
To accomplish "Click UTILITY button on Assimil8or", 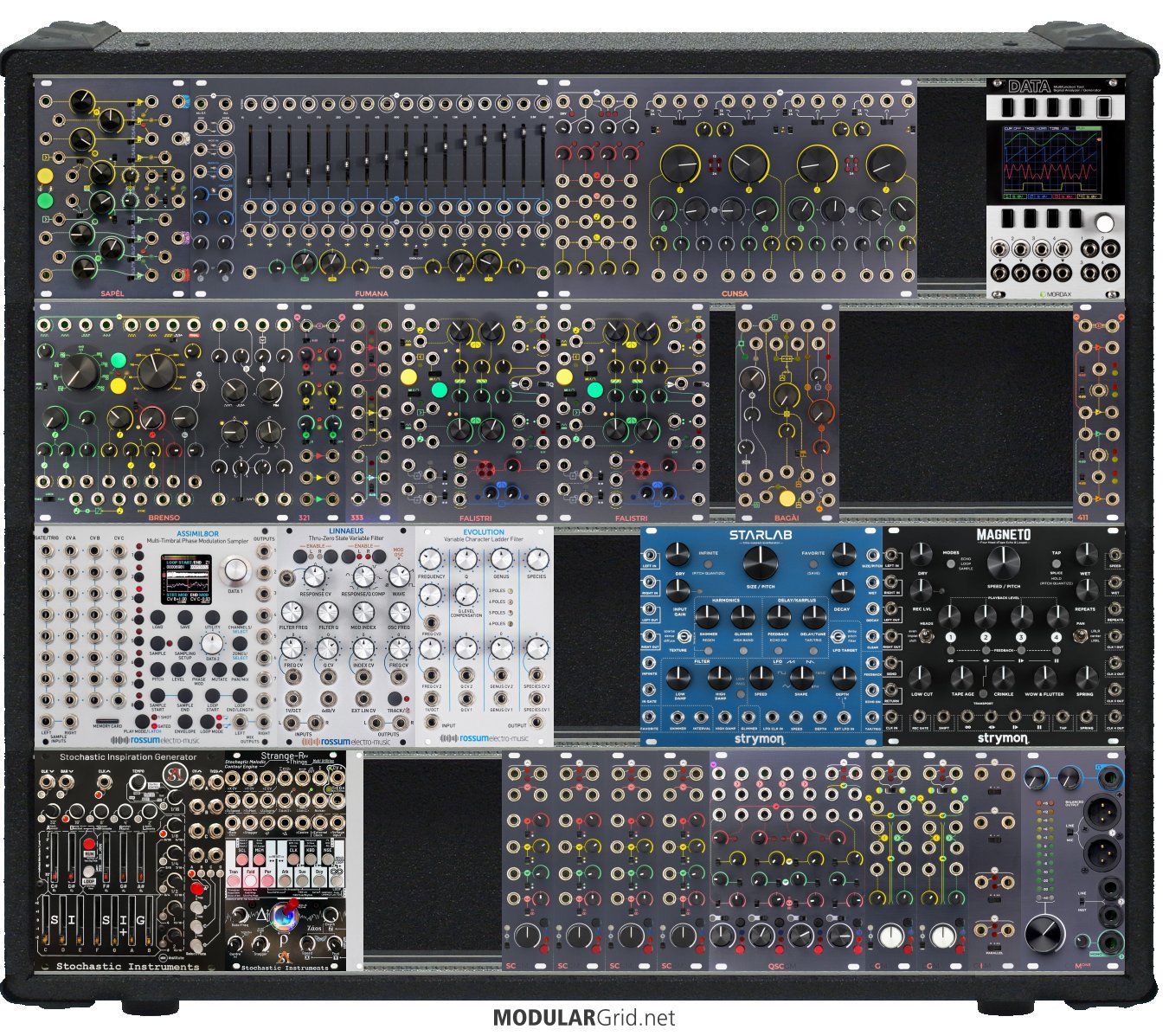I will pyautogui.click(x=214, y=616).
